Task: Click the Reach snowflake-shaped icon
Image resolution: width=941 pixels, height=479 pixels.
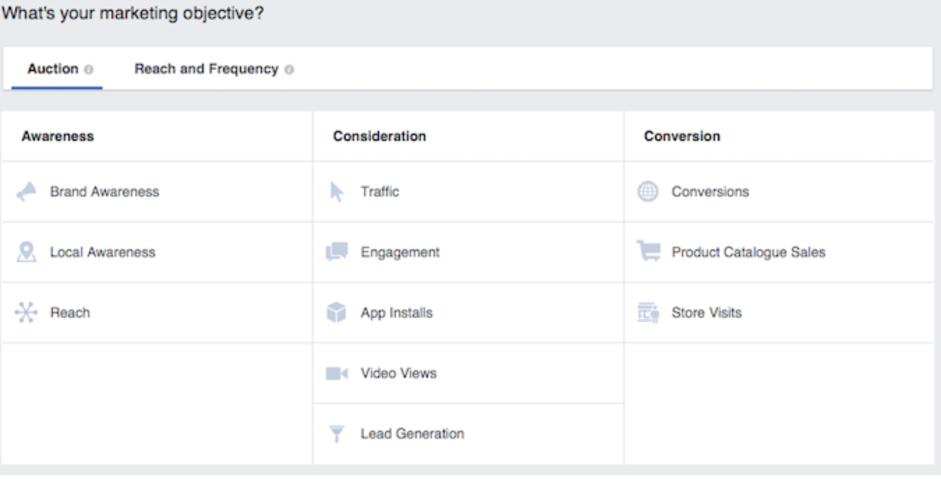Action: [26, 313]
